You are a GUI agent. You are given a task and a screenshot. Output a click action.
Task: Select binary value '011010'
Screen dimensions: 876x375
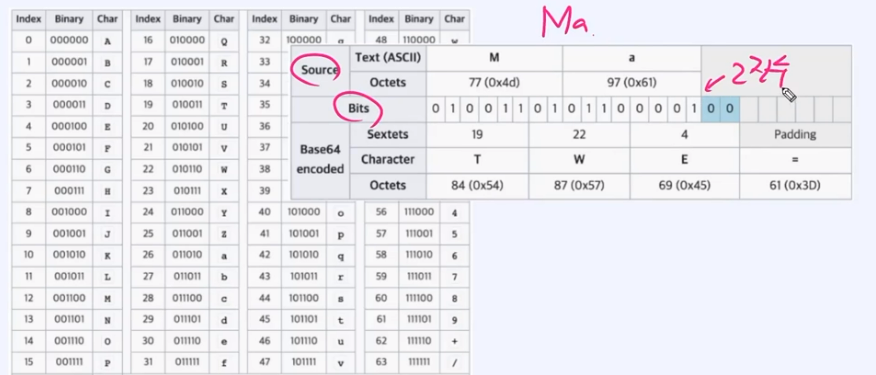(x=187, y=255)
